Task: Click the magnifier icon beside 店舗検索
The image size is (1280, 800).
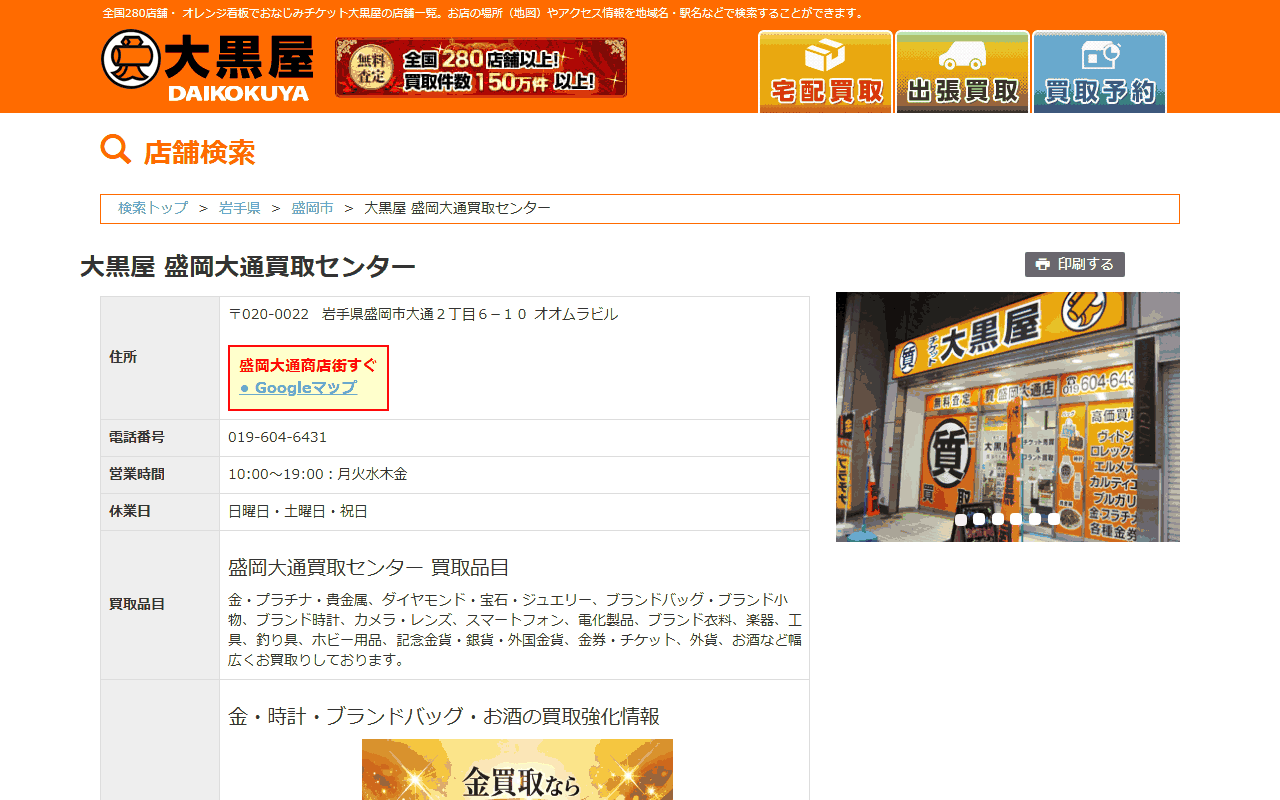Action: 116,150
